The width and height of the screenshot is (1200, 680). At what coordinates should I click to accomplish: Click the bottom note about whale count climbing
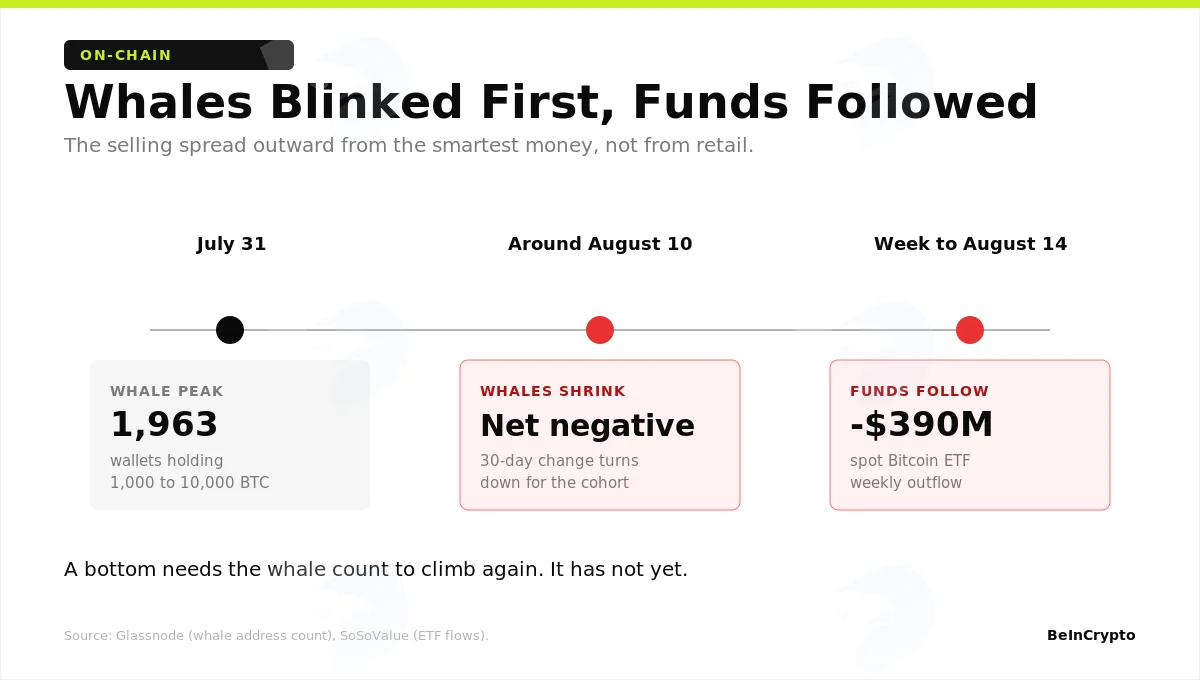[x=376, y=570]
